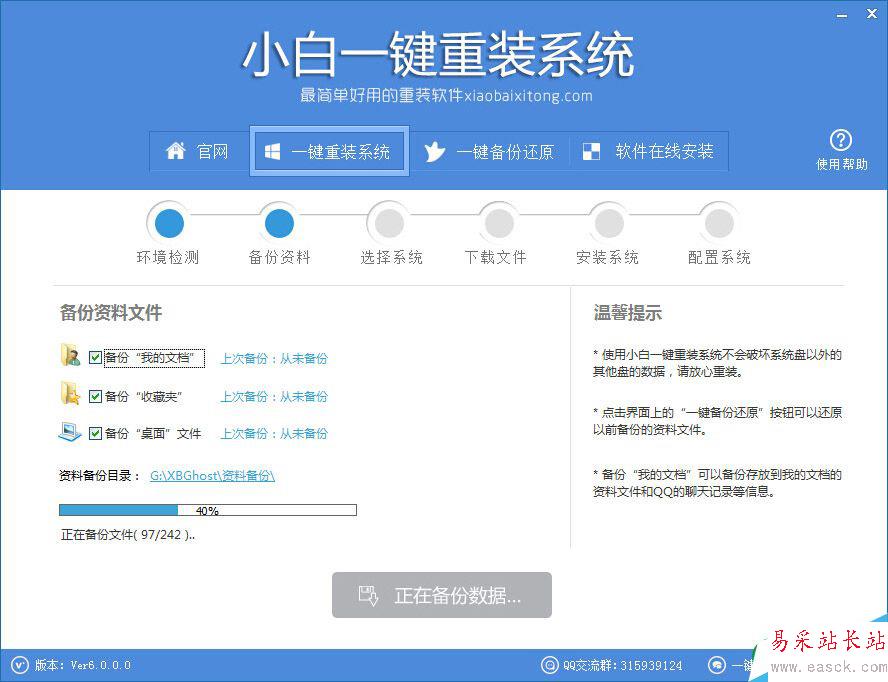The width and height of the screenshot is (888, 682).
Task: Click the 环境检测 step circle
Action: point(169,223)
